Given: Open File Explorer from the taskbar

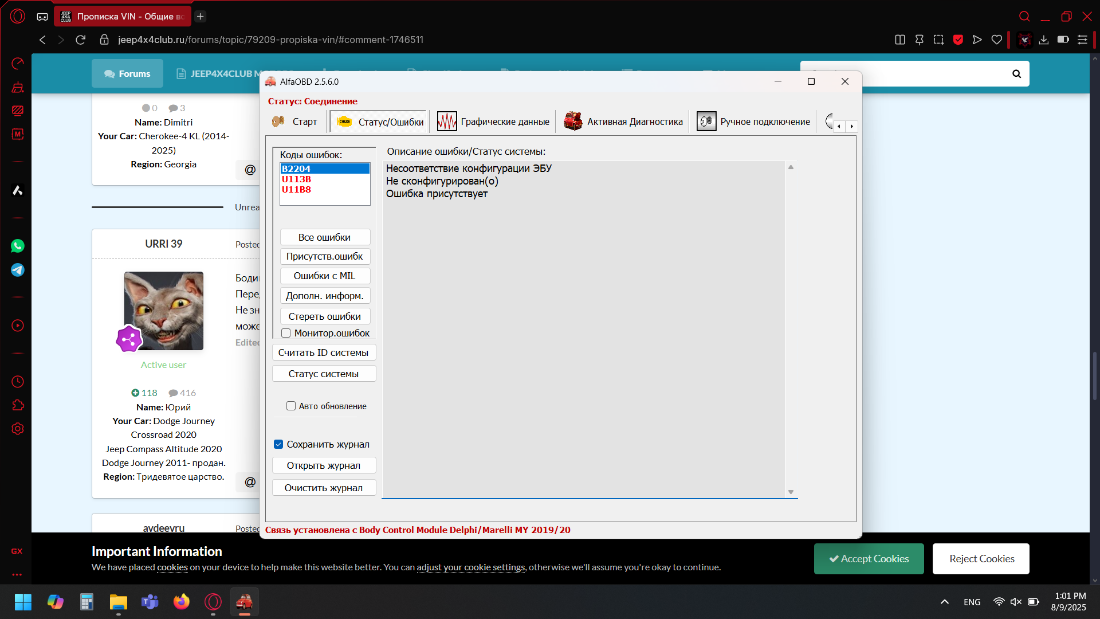Looking at the screenshot, I should (x=118, y=602).
